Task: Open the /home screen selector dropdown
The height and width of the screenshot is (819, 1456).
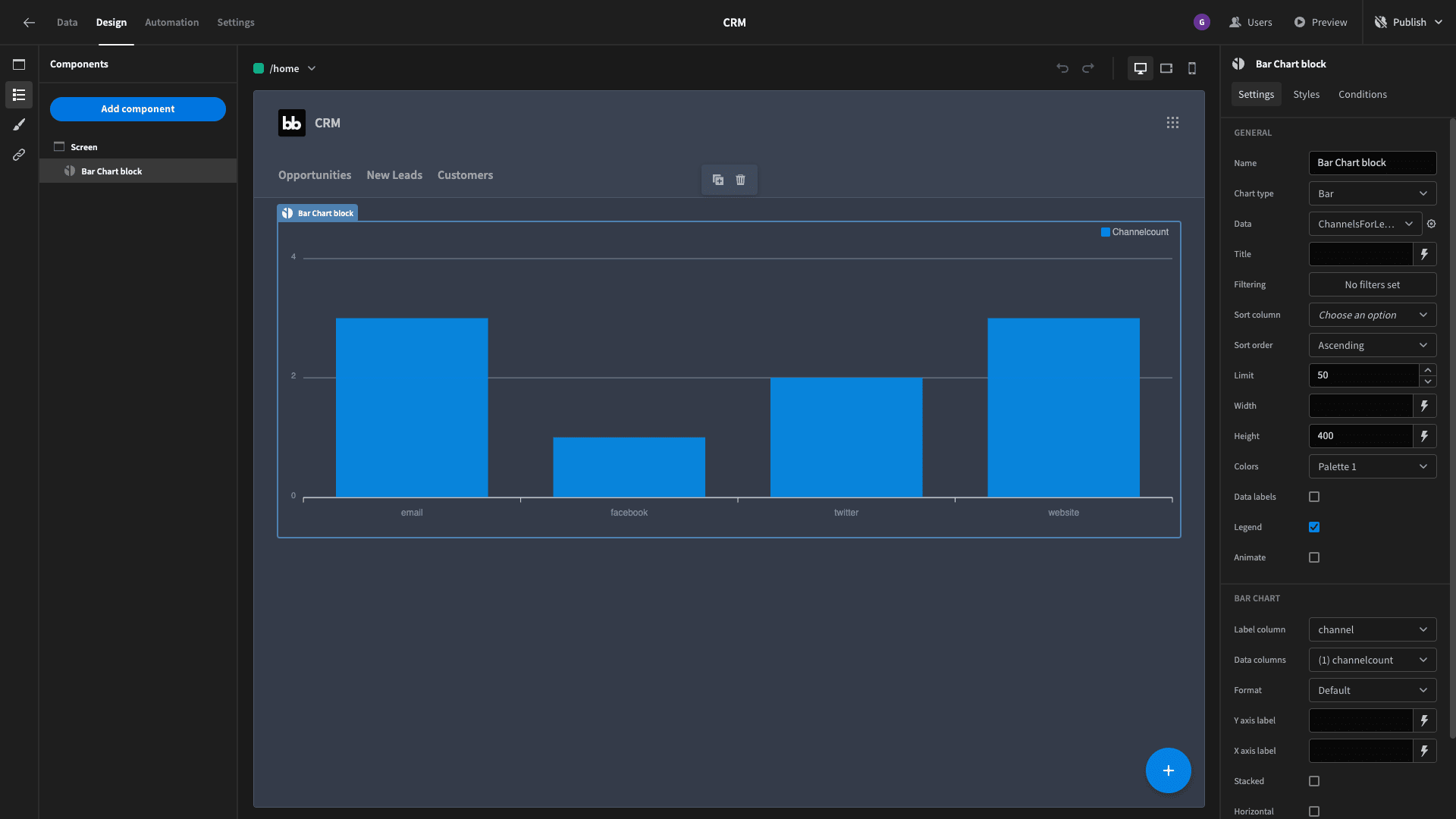Action: [285, 68]
